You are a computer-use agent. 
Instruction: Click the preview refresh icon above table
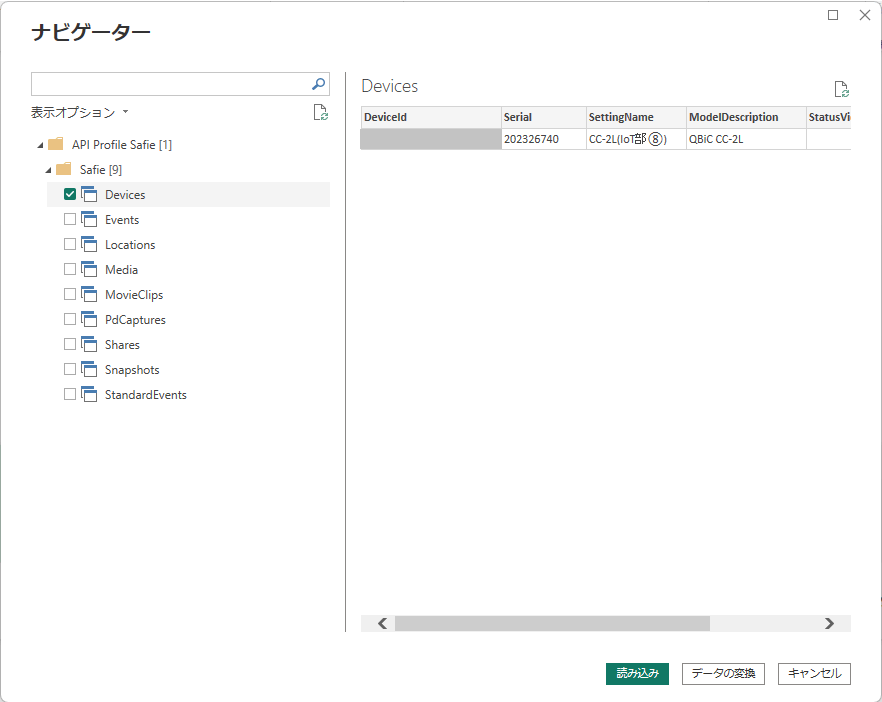click(x=841, y=90)
